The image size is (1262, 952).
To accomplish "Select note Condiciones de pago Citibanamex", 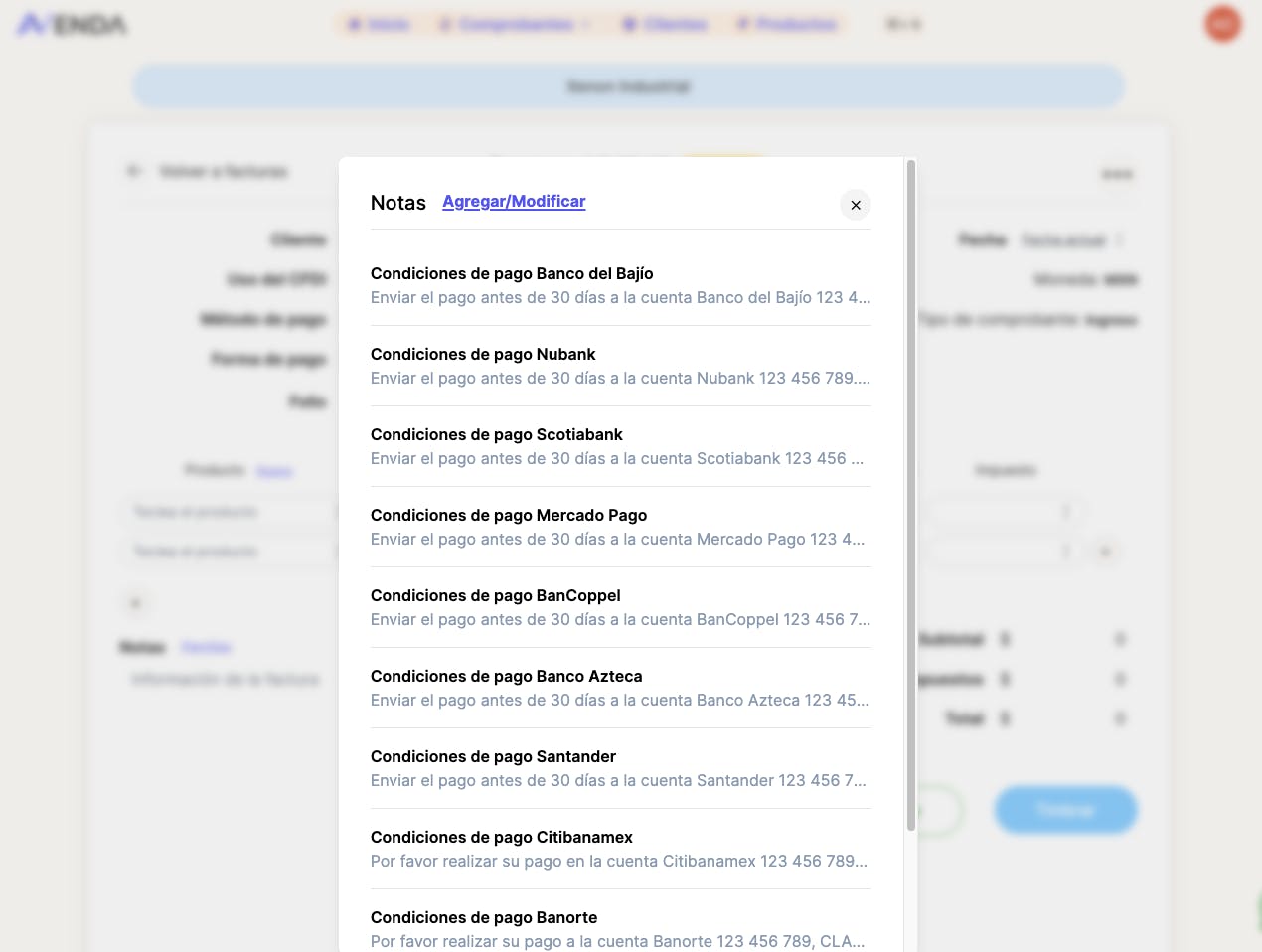I will [621, 849].
